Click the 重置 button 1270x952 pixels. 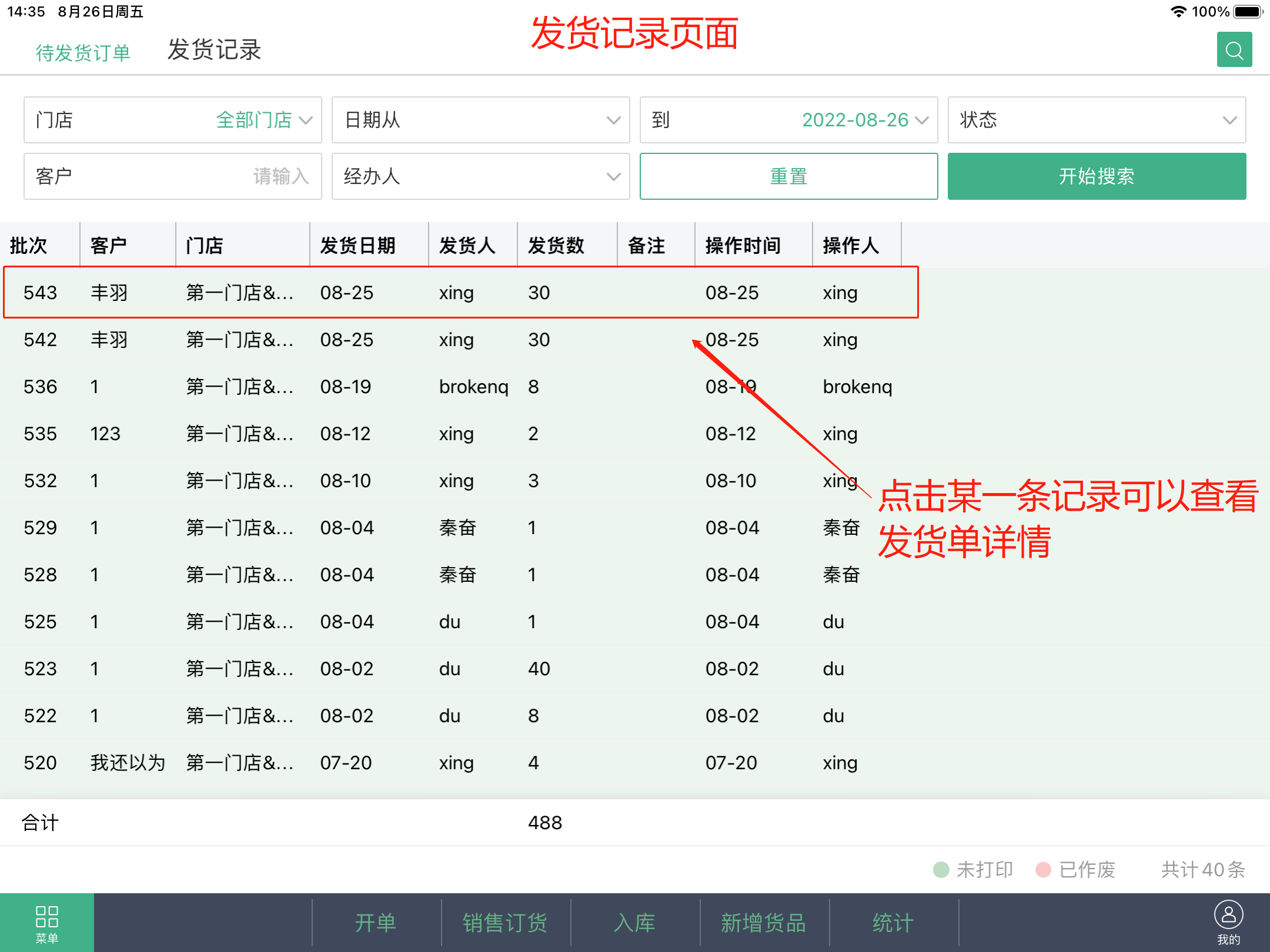pyautogui.click(x=789, y=176)
